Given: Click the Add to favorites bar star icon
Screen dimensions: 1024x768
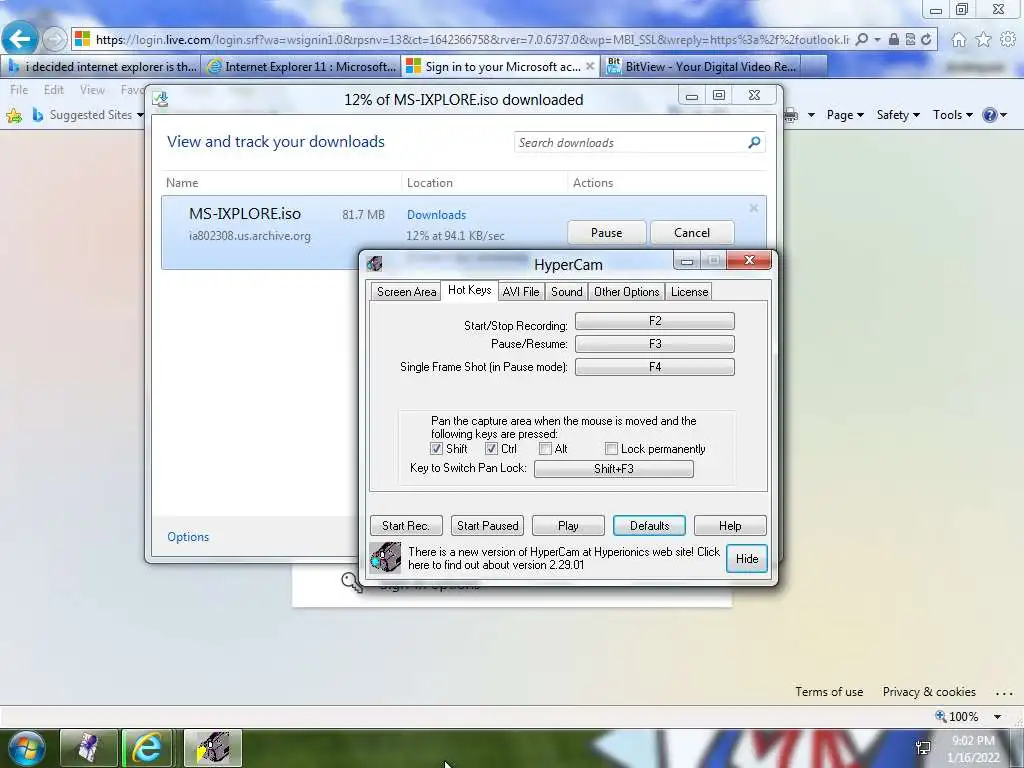Looking at the screenshot, I should tap(14, 116).
